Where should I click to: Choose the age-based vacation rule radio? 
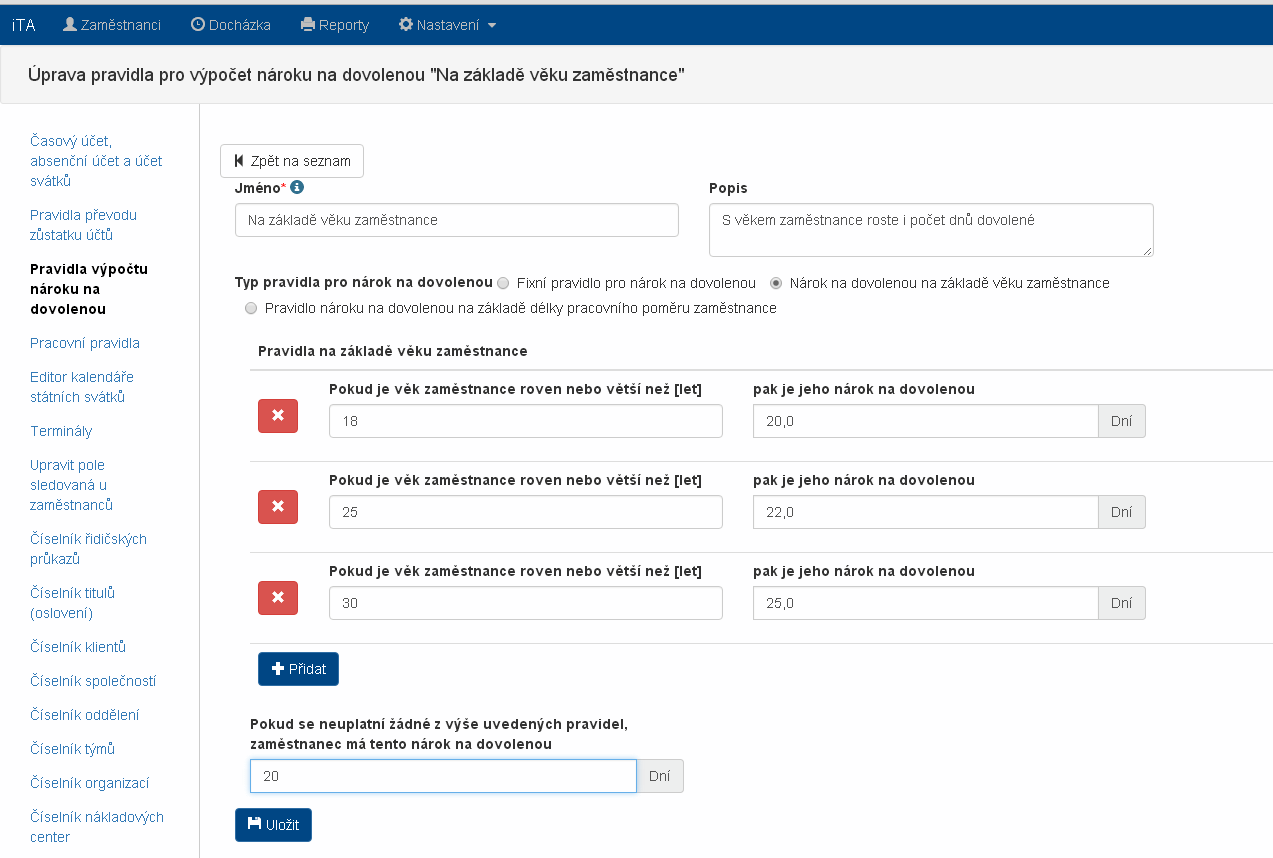coord(776,283)
